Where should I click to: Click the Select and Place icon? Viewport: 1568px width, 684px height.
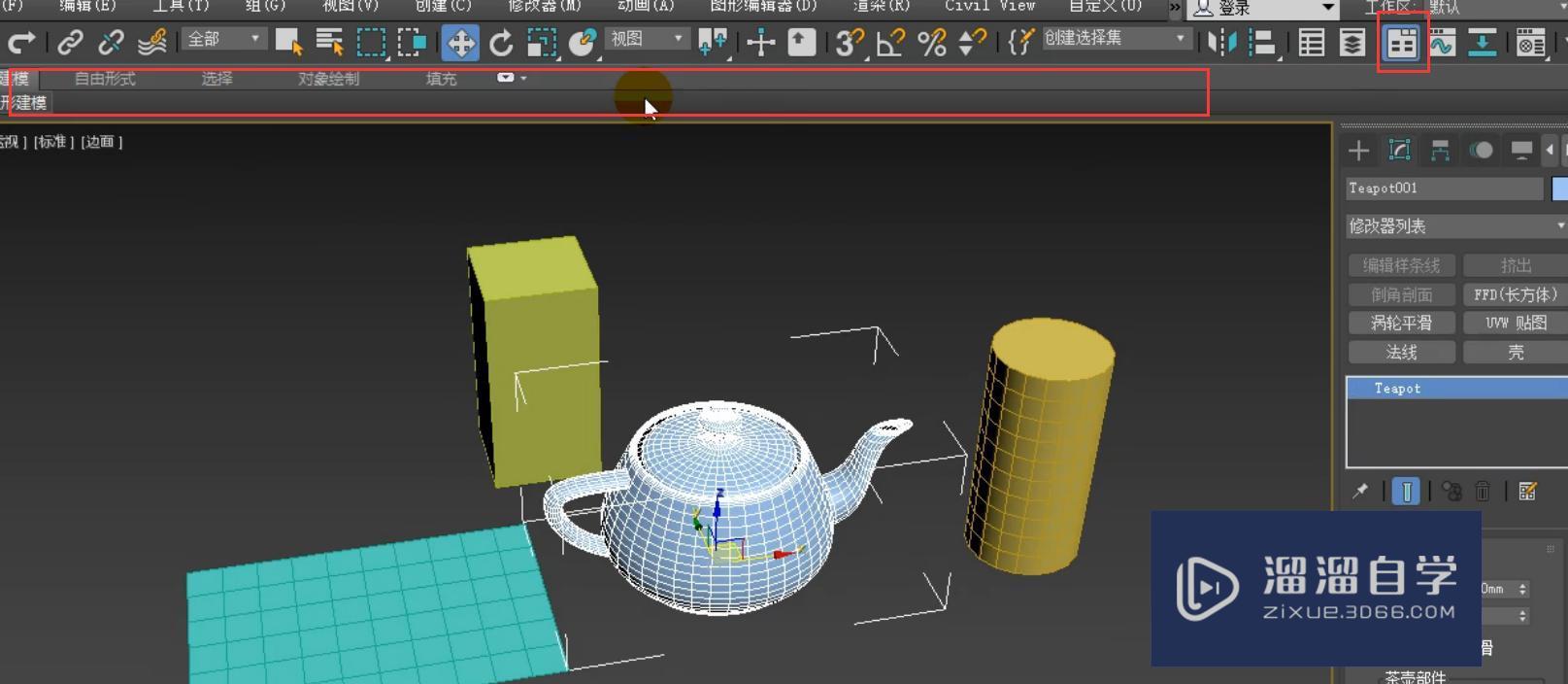(x=583, y=42)
